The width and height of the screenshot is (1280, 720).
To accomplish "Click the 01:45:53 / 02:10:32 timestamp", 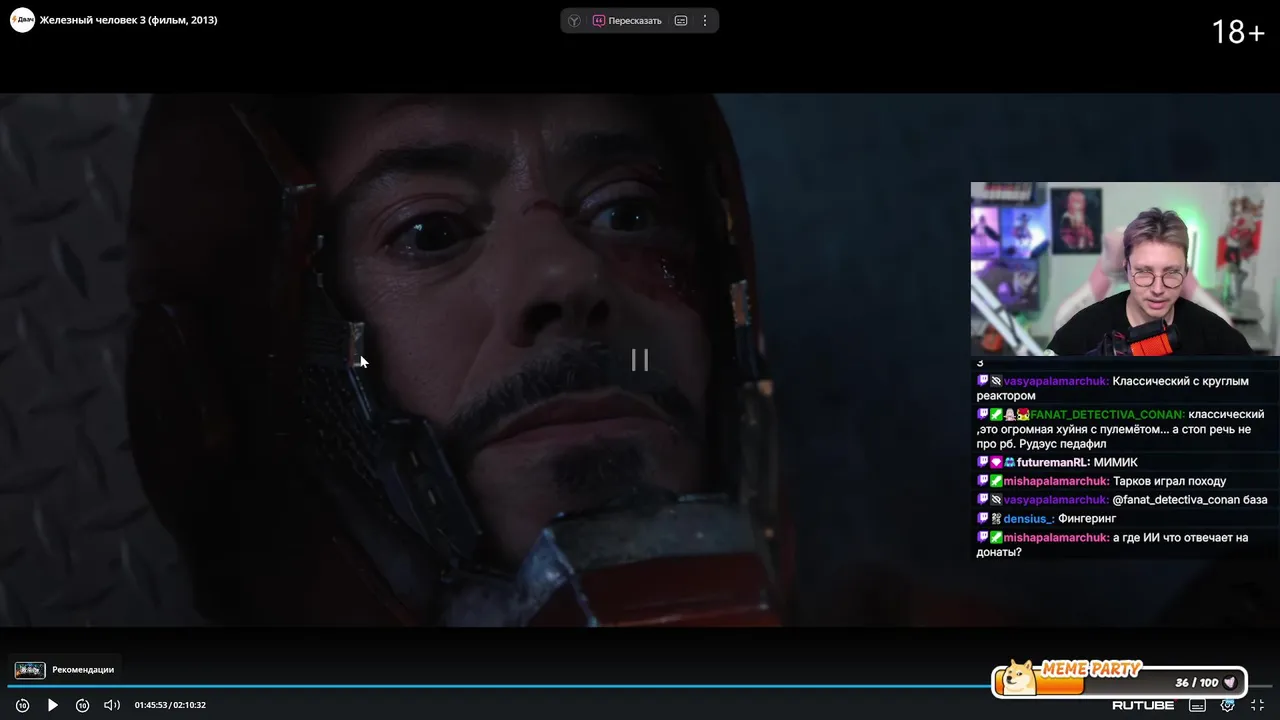I will point(170,705).
